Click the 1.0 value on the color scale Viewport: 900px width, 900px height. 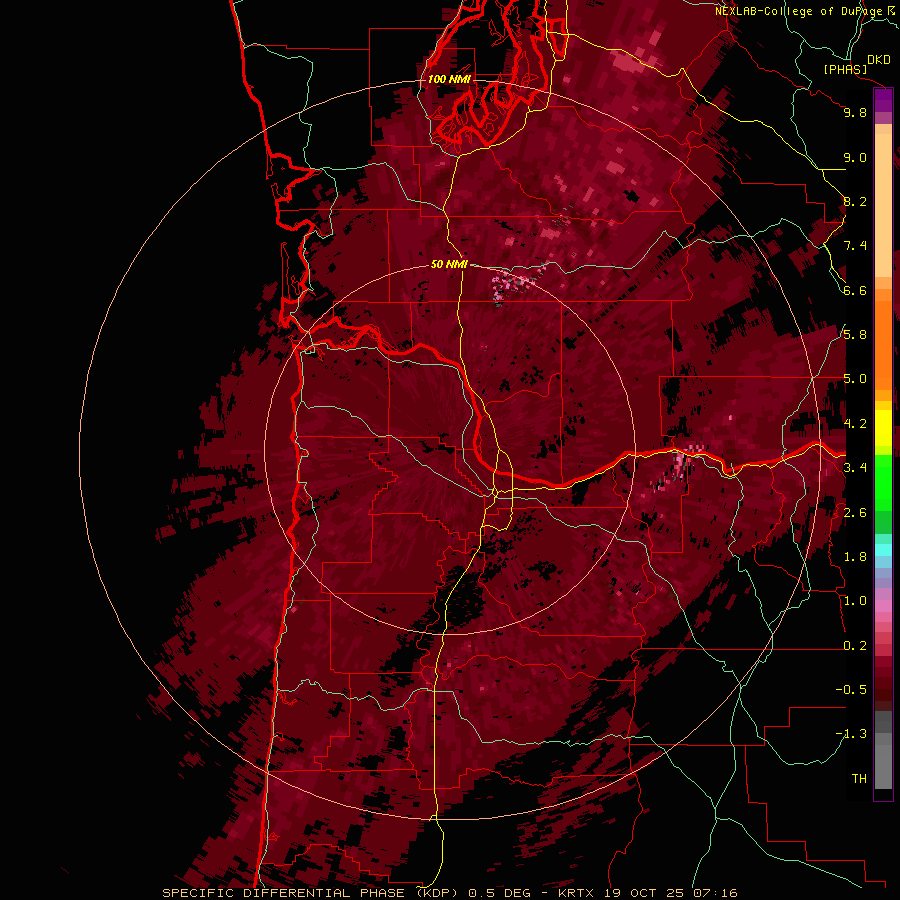point(855,602)
